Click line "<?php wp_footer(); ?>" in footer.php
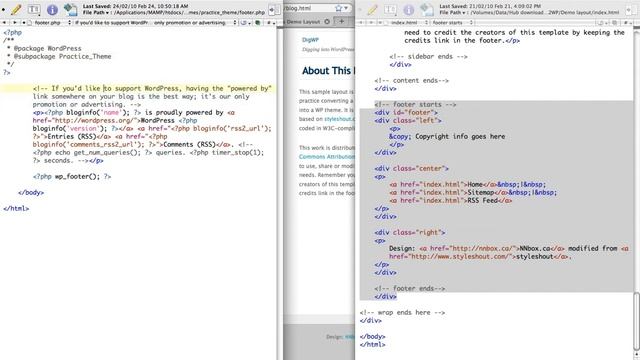This screenshot has width=640, height=360. (x=72, y=176)
